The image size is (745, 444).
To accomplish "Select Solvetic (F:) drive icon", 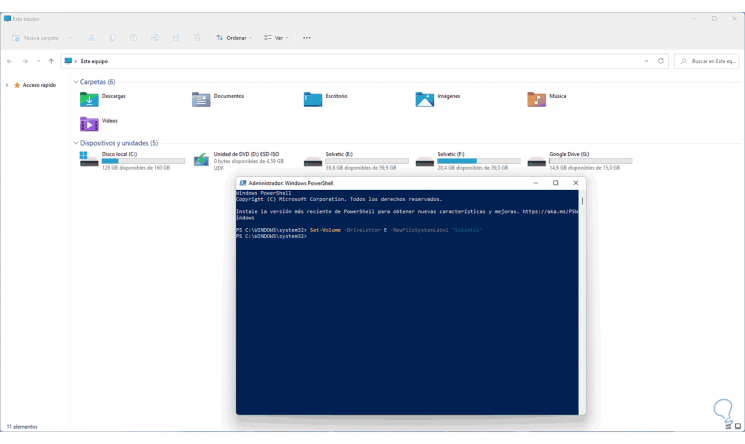I will 425,162.
